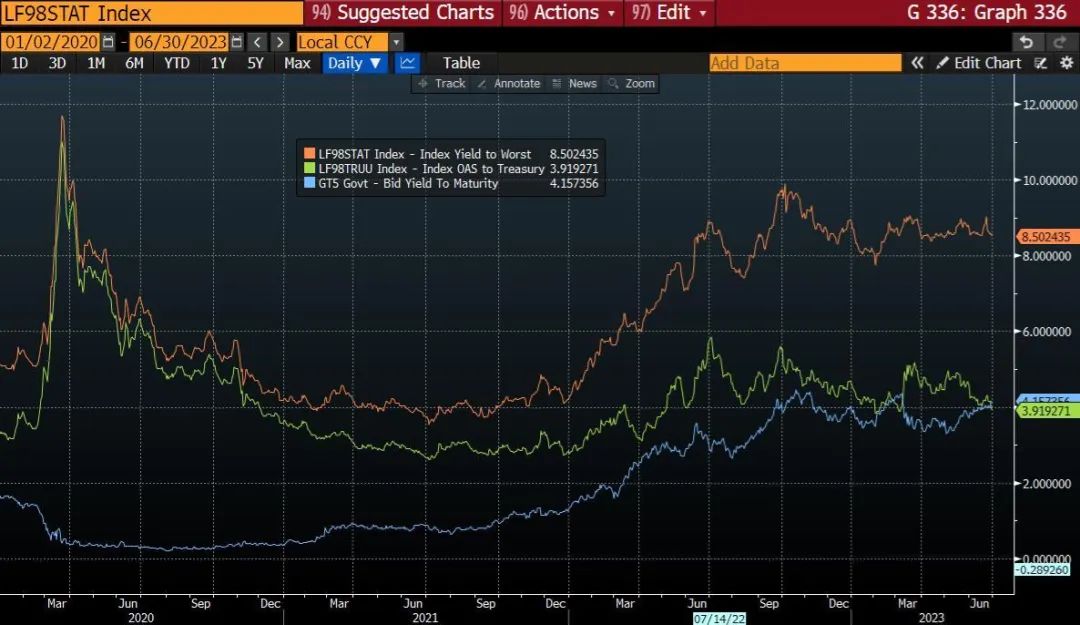Expand the Daily periodicity dropdown

point(355,63)
